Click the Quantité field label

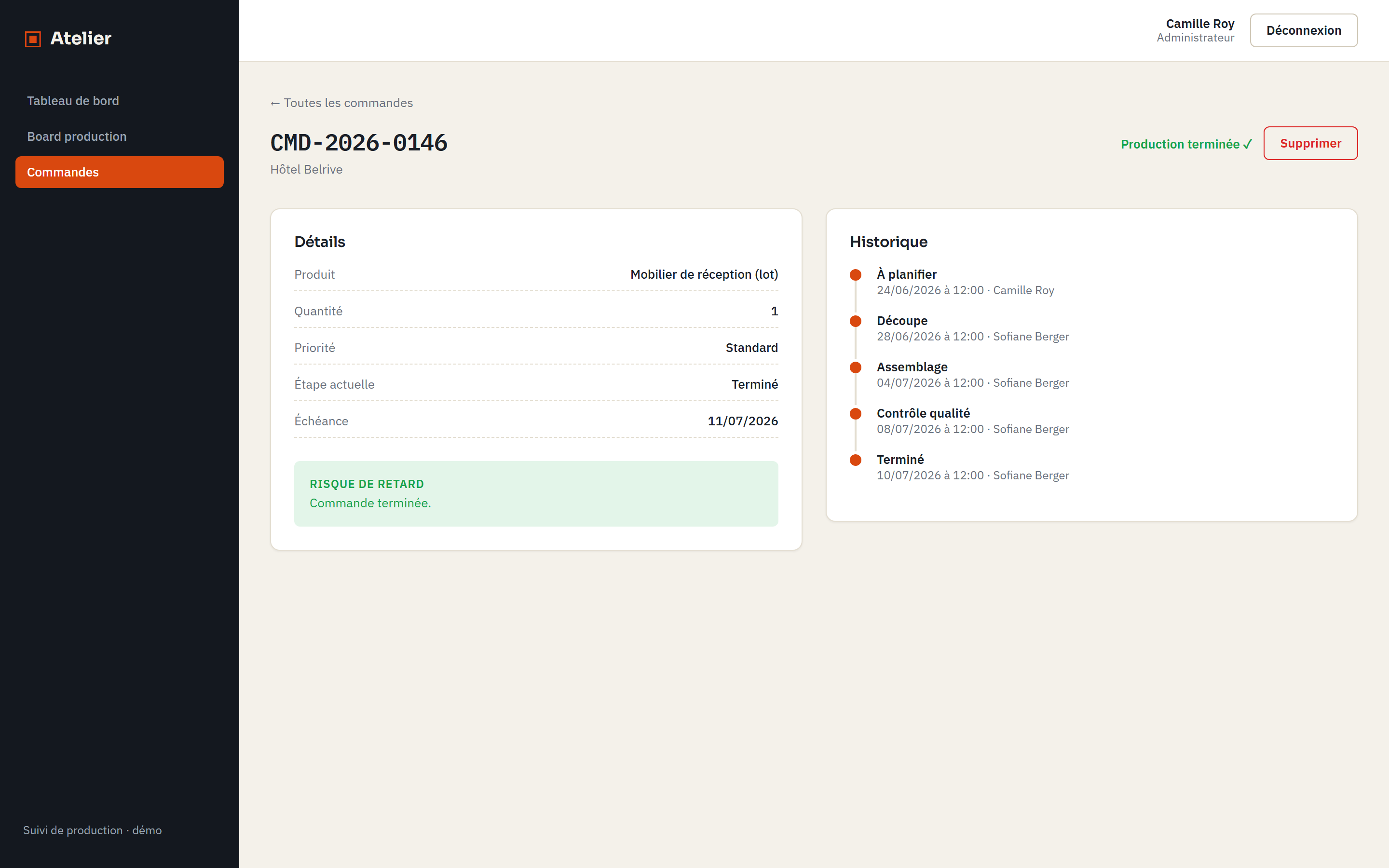click(x=318, y=311)
